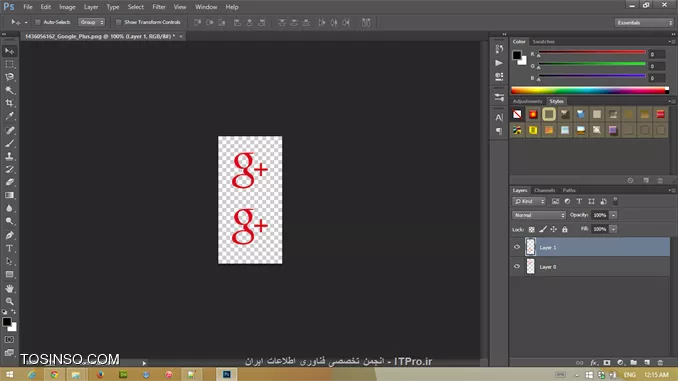Select the Move tool

click(x=9, y=51)
